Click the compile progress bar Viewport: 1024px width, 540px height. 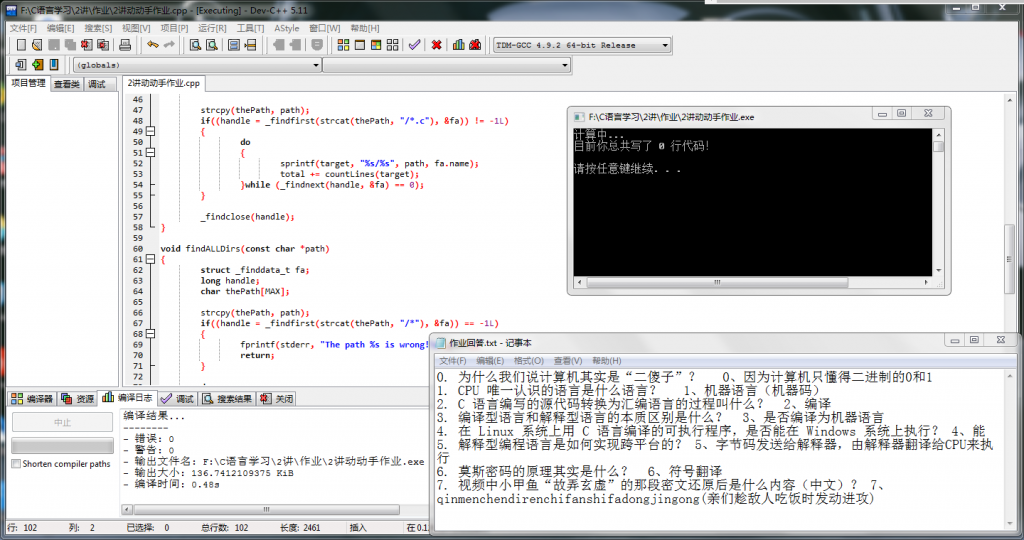pyautogui.click(x=63, y=446)
